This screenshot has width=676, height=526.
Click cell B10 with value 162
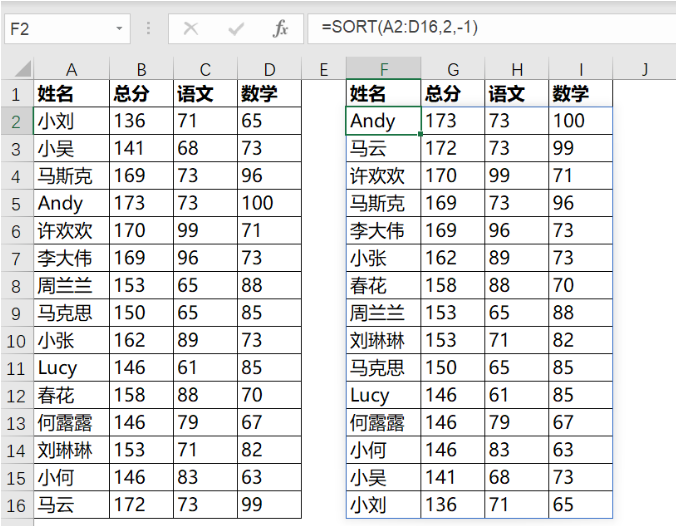(141, 341)
